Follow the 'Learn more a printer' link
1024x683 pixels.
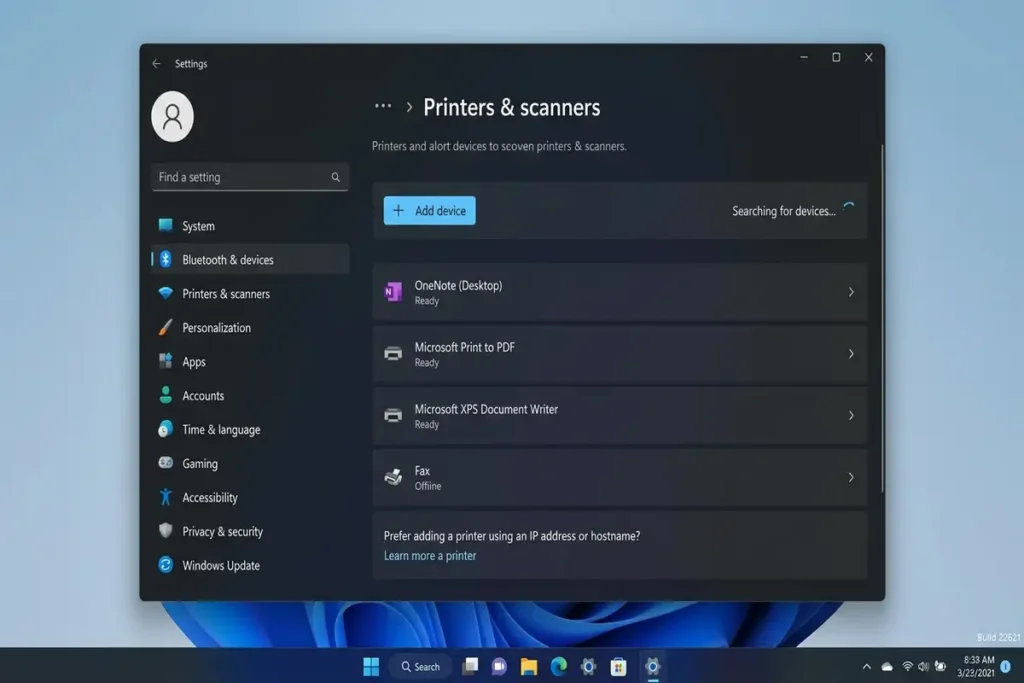(x=430, y=556)
